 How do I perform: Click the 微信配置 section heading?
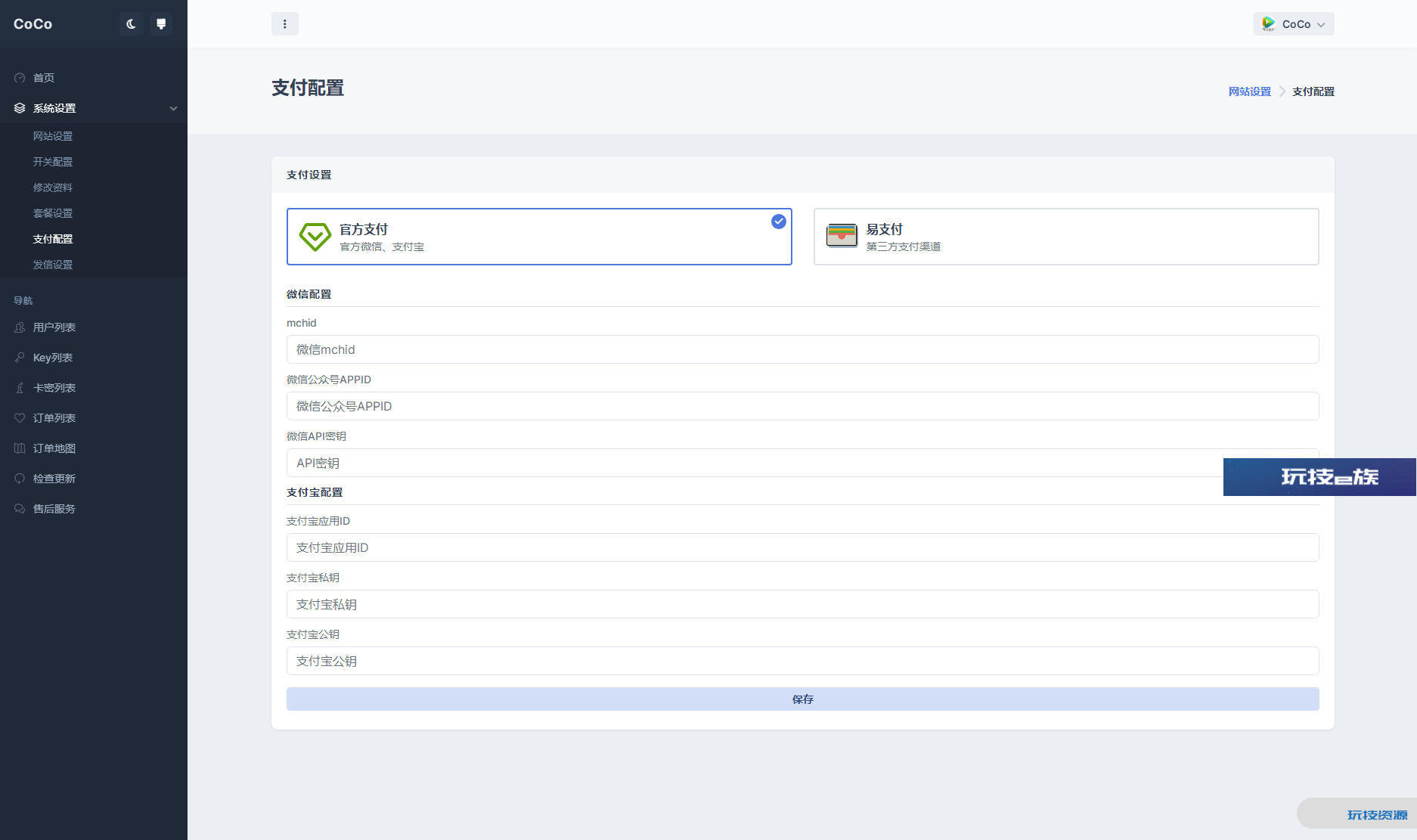click(x=309, y=294)
